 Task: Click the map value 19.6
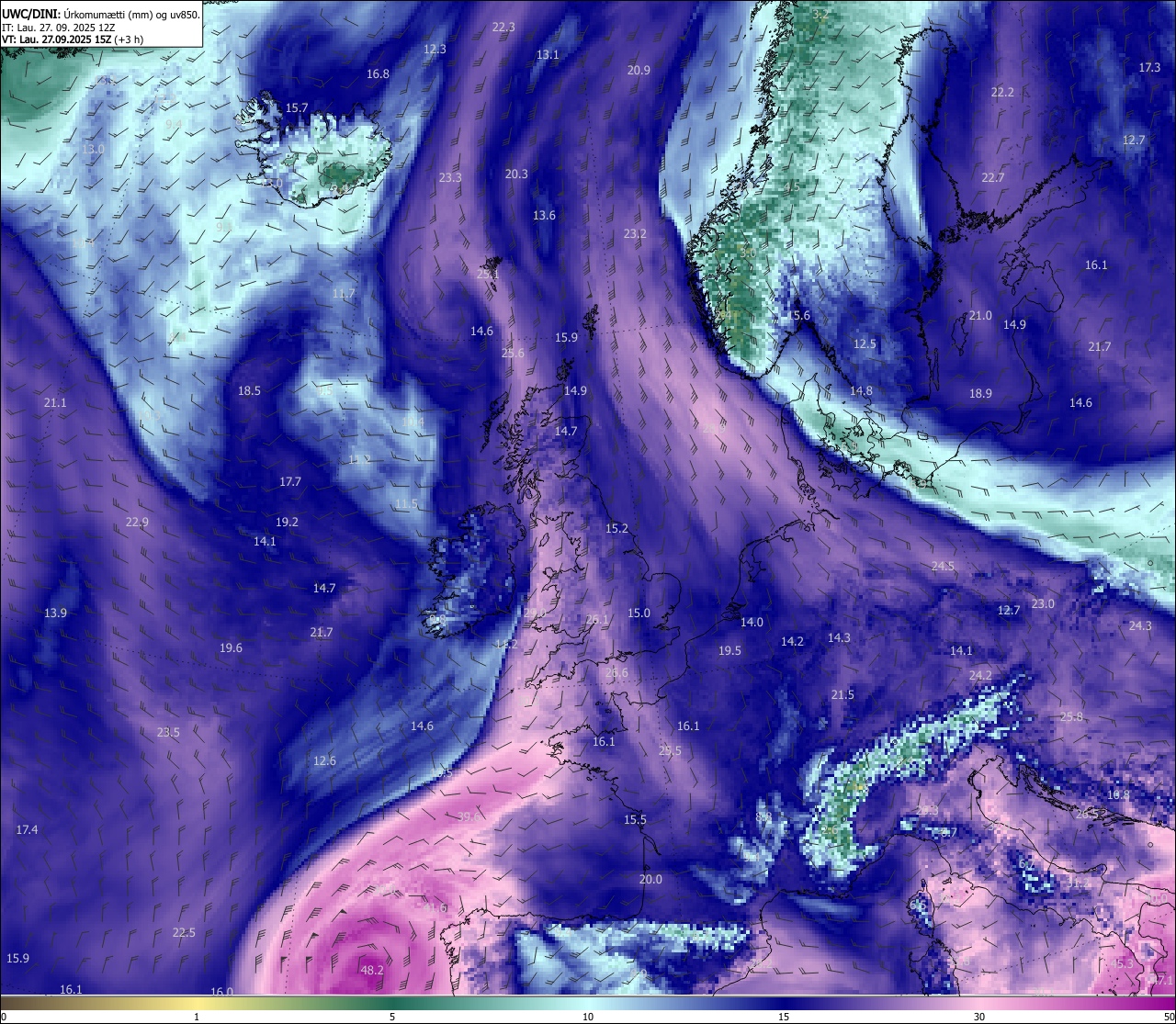point(231,648)
